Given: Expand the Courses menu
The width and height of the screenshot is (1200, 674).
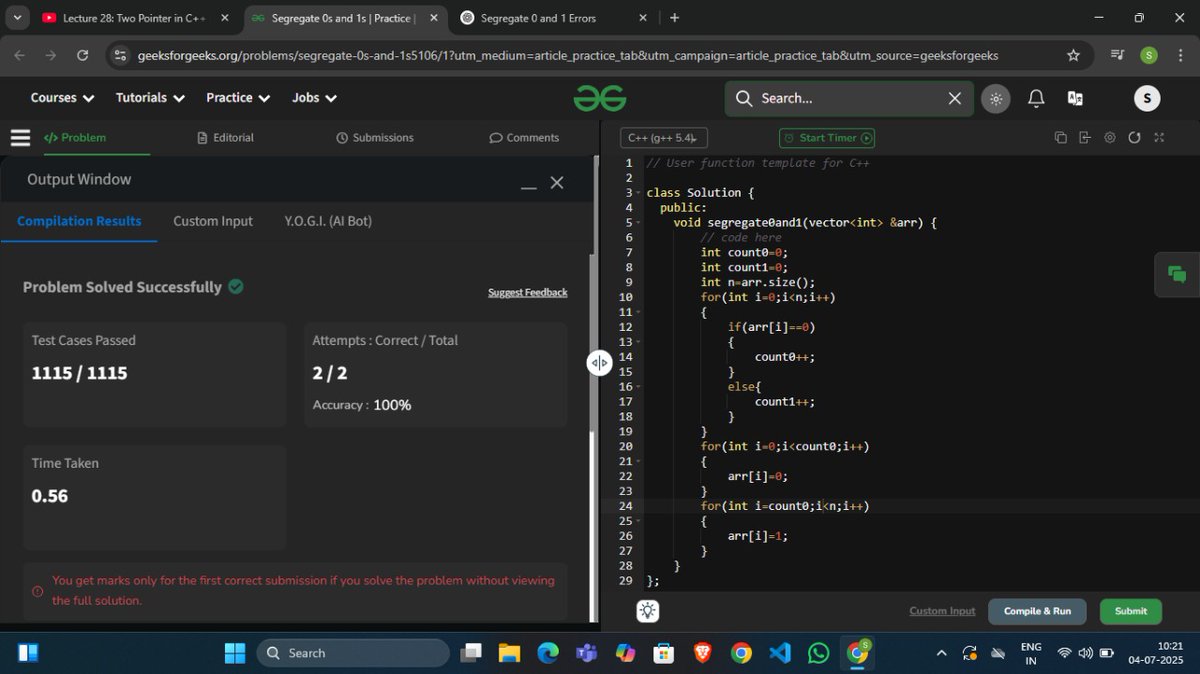Looking at the screenshot, I should pyautogui.click(x=62, y=98).
